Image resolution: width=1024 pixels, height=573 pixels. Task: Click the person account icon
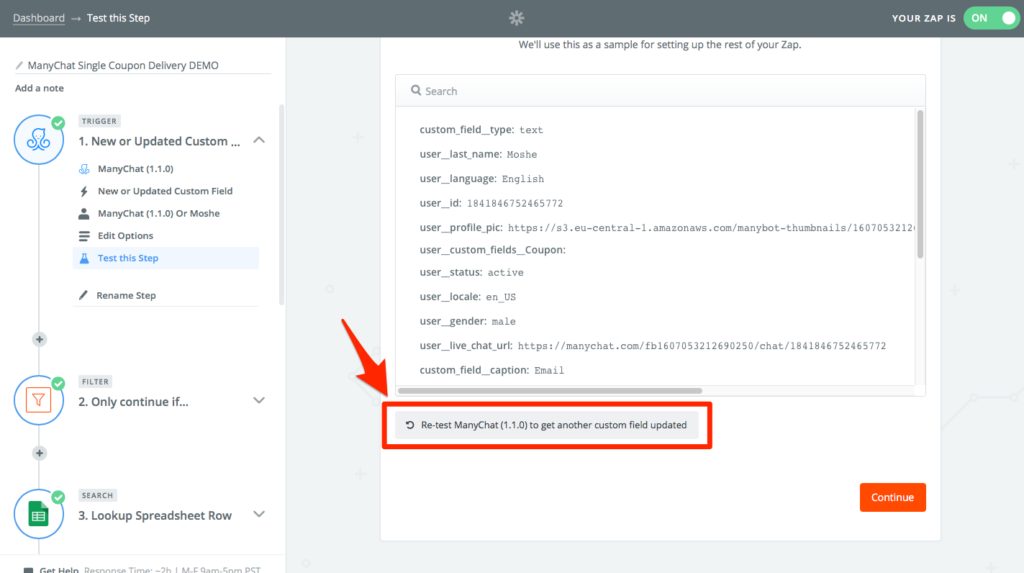coord(84,214)
